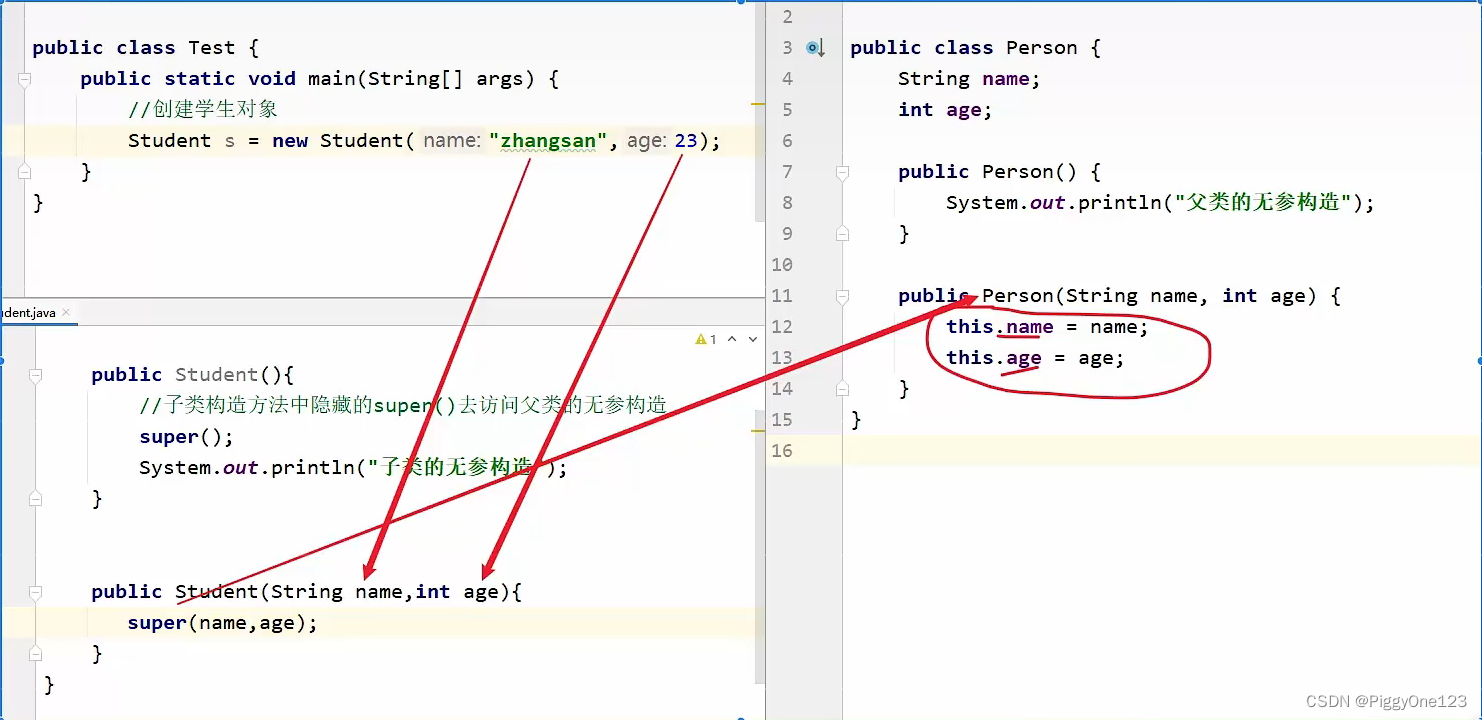Click line number 16 in Person gutter
1482x720 pixels.
click(x=782, y=451)
